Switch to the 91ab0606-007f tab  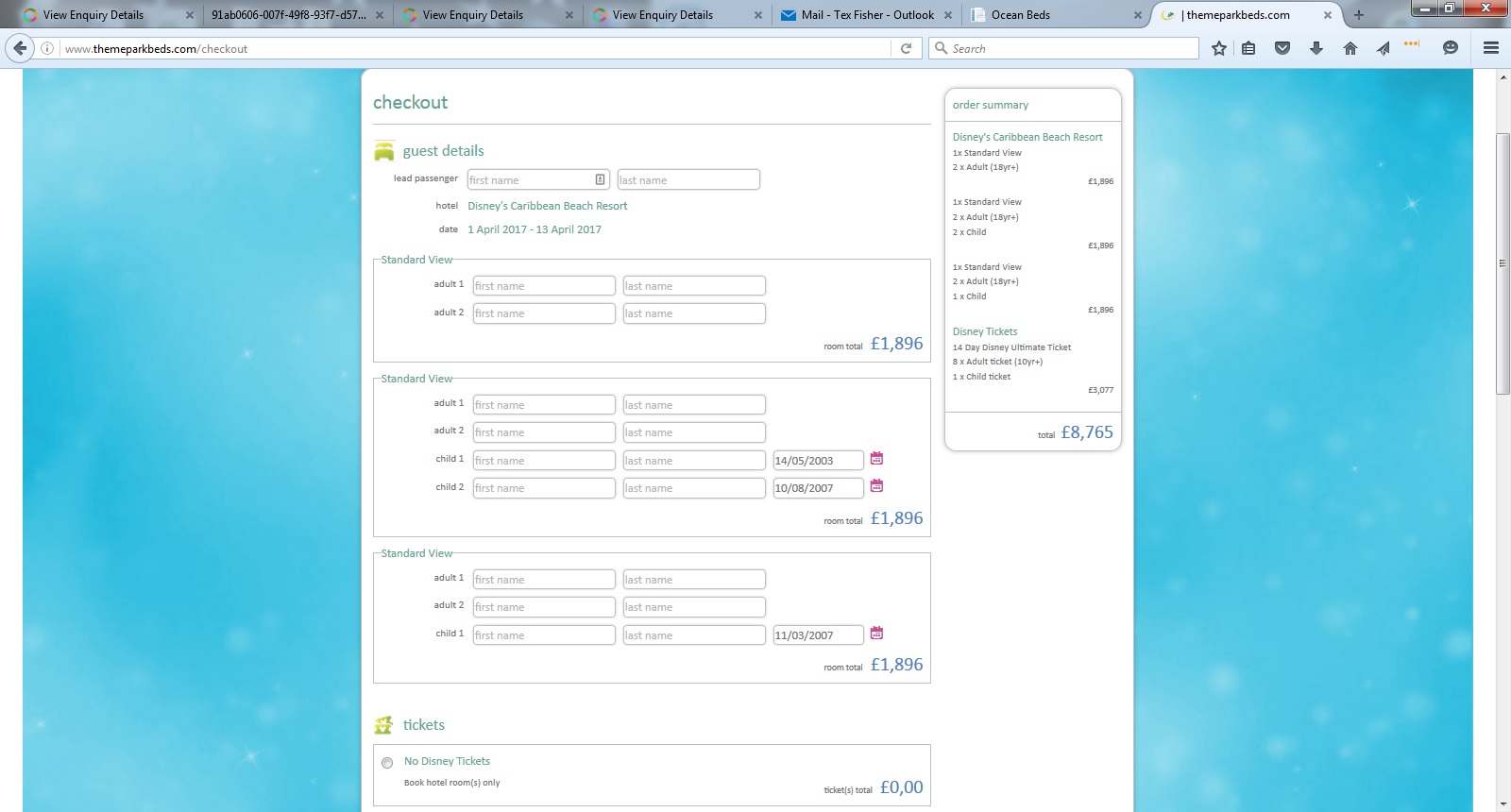[x=298, y=15]
